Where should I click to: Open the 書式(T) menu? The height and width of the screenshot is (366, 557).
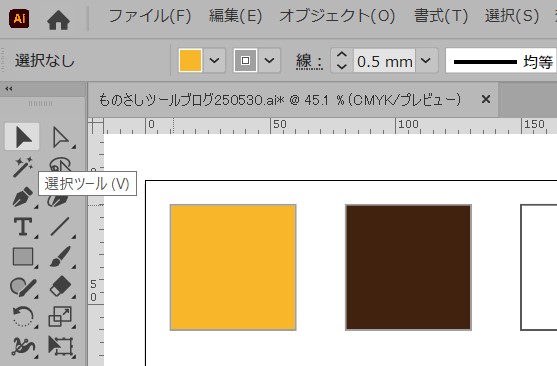coord(441,16)
